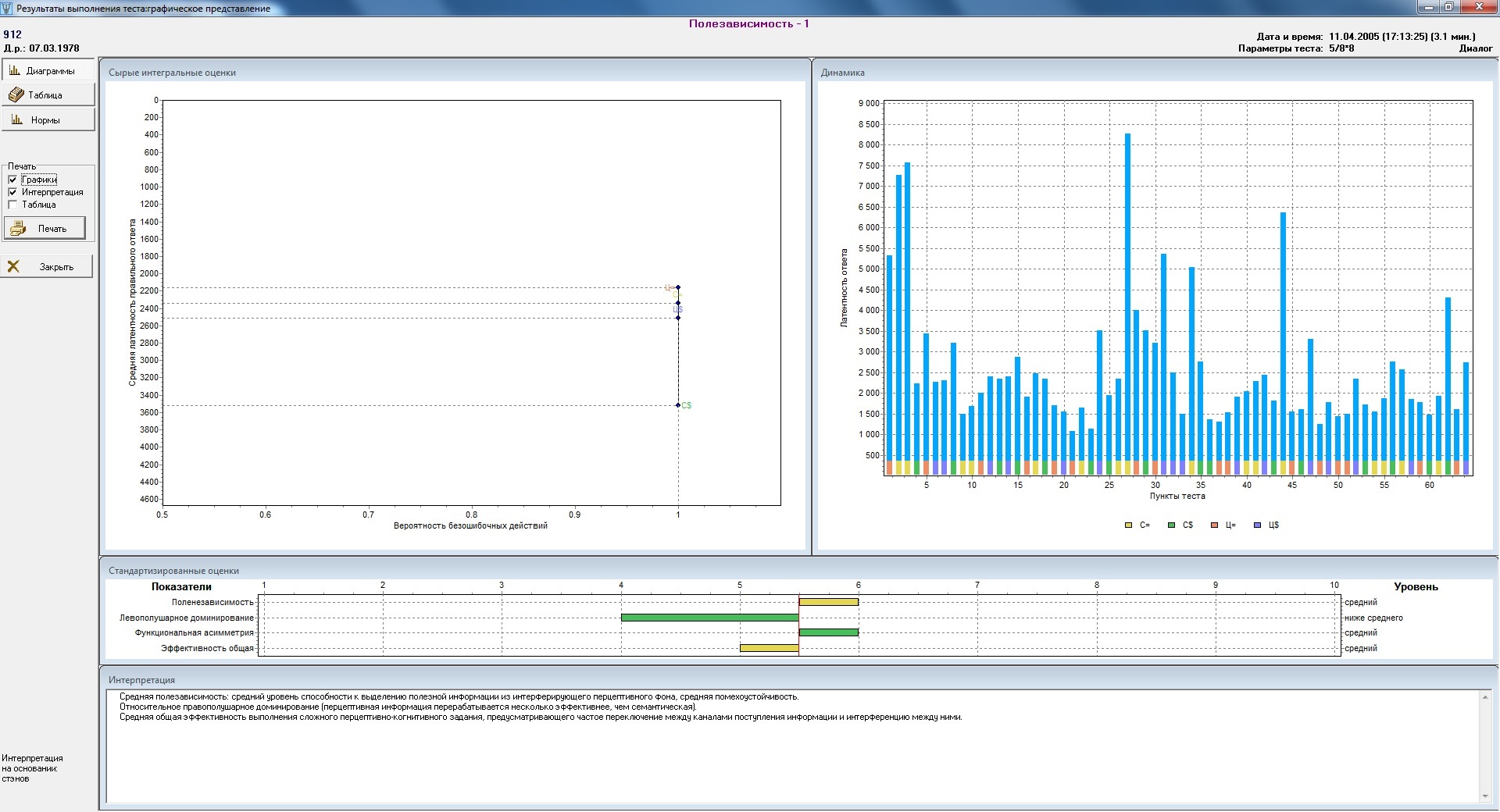This screenshot has width=1500, height=812.
Task: Select the red Ц= legend marker
Action: coord(1214,525)
